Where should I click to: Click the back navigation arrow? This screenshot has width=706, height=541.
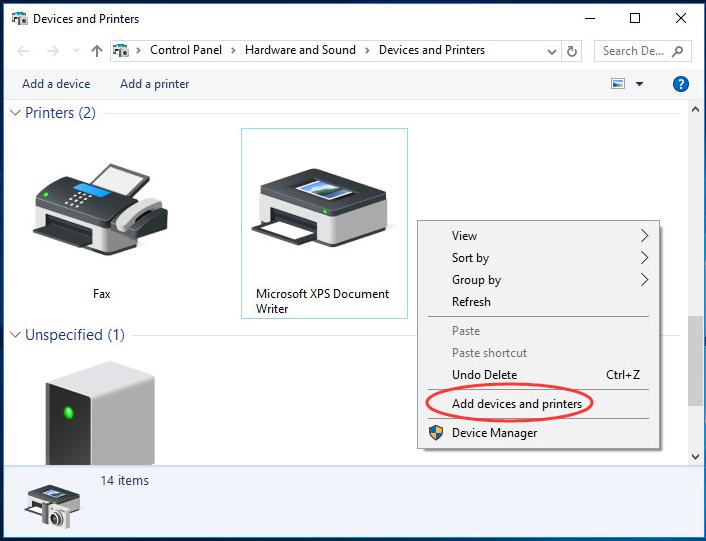pyautogui.click(x=24, y=51)
